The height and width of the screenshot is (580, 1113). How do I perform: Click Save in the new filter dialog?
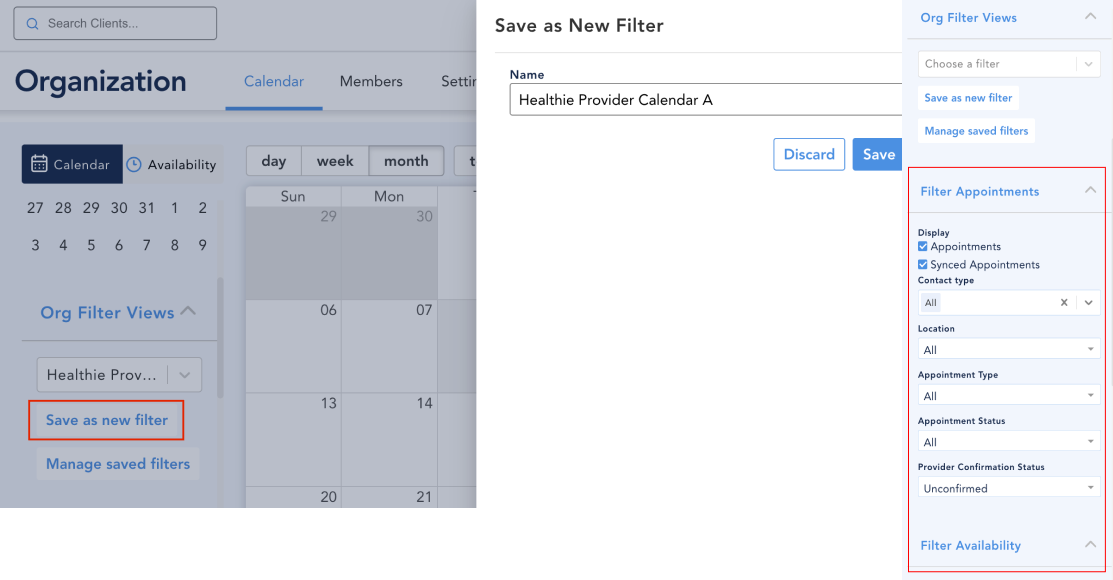(878, 154)
